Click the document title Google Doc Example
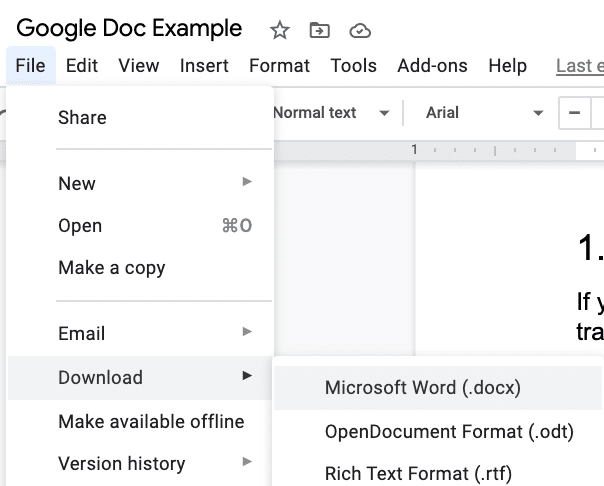 [129, 29]
